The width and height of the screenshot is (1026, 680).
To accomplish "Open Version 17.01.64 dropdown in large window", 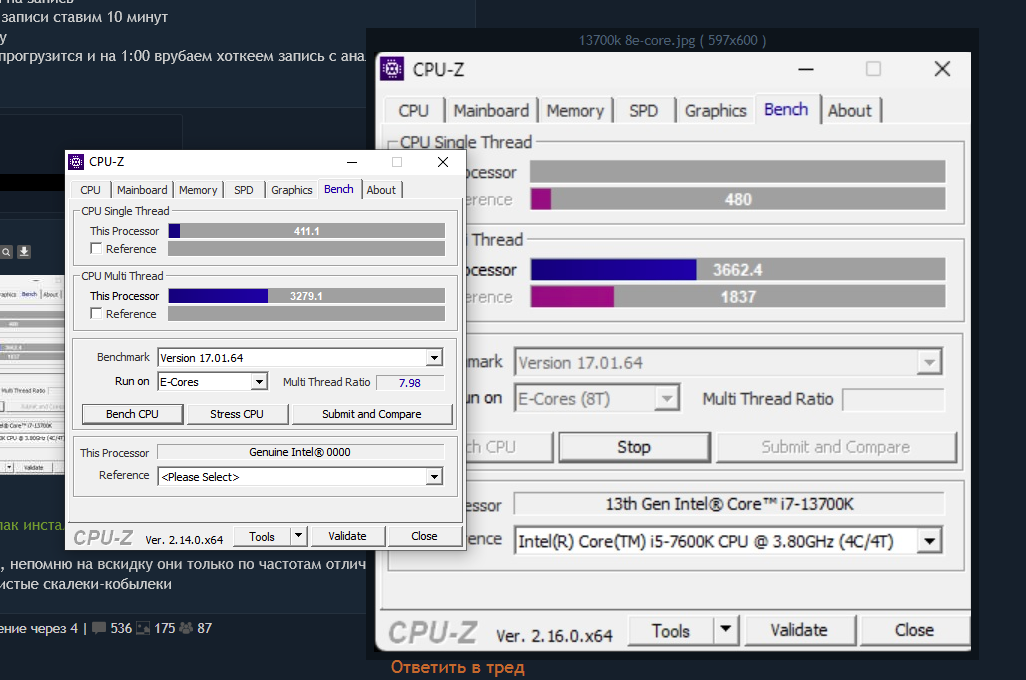I will [x=929, y=362].
